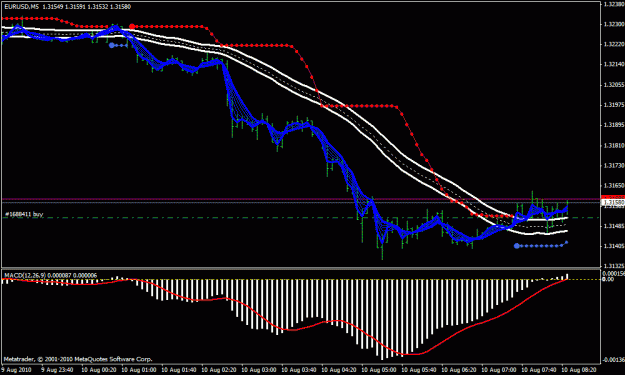
Task: Select the large blue dot near 10 Aug 00:20
Action: 112,45
